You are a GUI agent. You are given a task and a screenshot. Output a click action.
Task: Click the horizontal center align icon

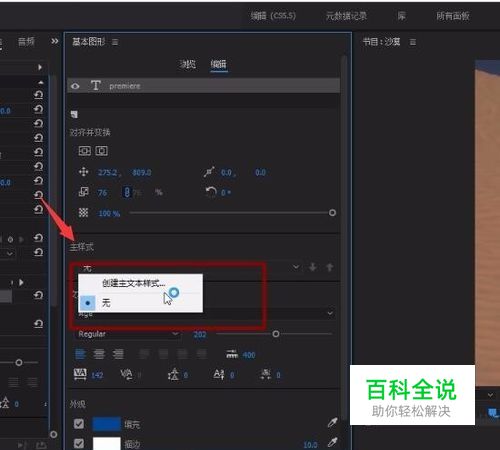[102, 151]
